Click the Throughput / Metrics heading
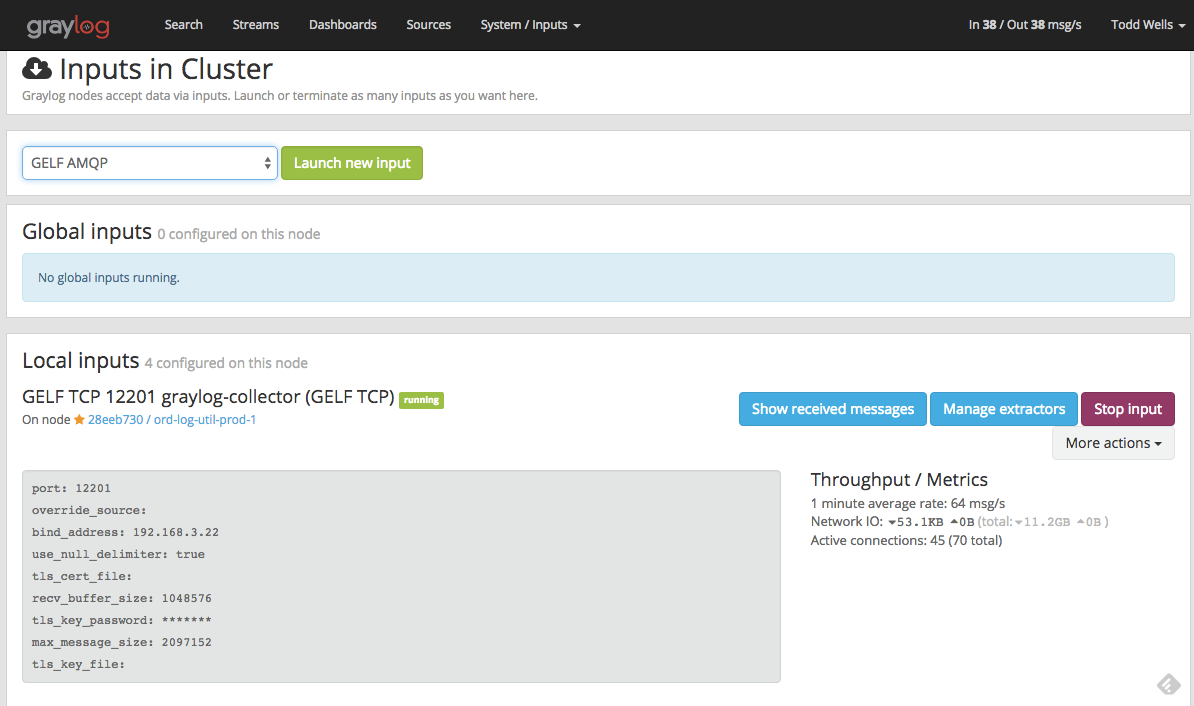The height and width of the screenshot is (706, 1194). pyautogui.click(x=899, y=480)
